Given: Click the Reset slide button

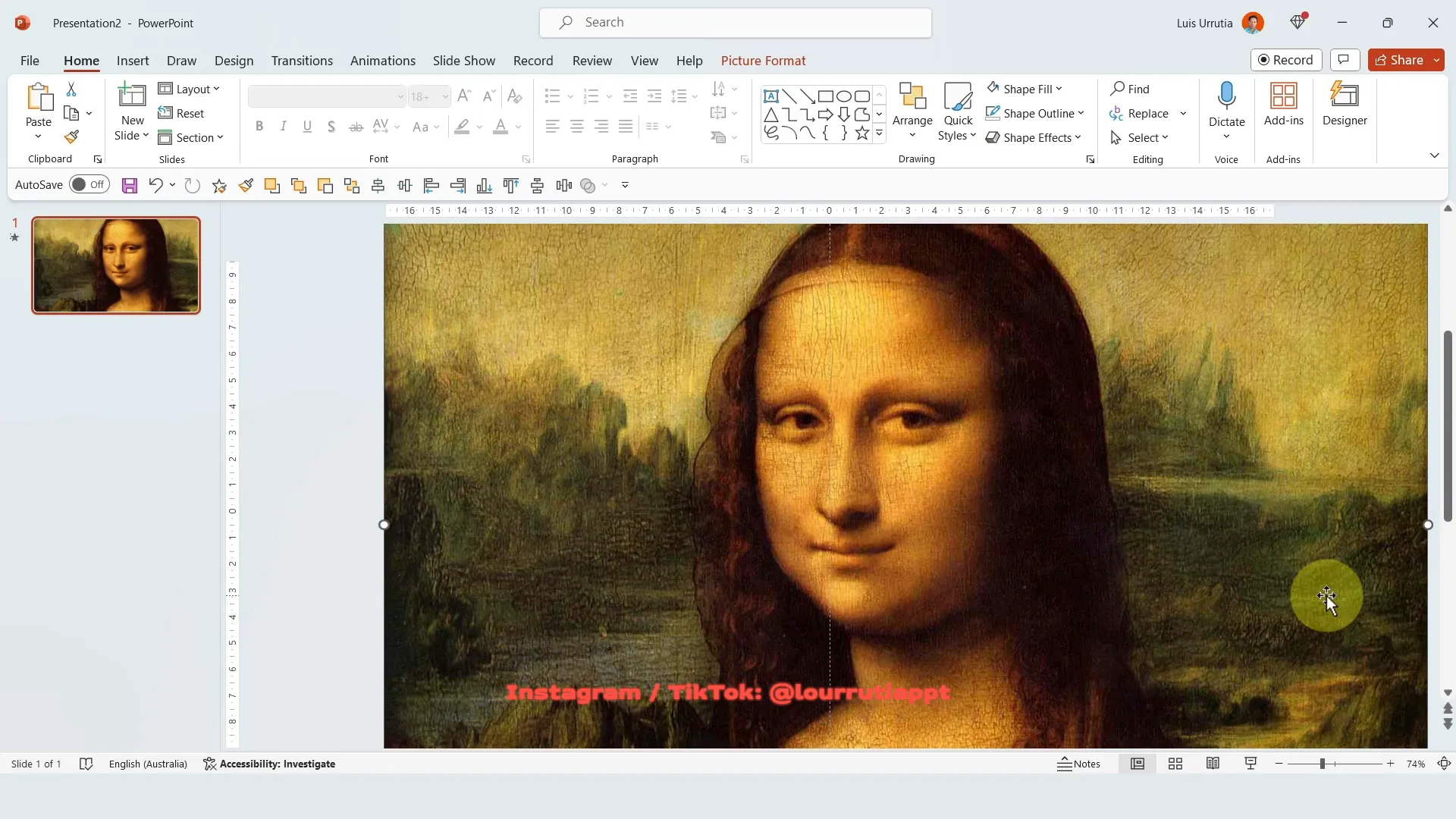Looking at the screenshot, I should [181, 114].
